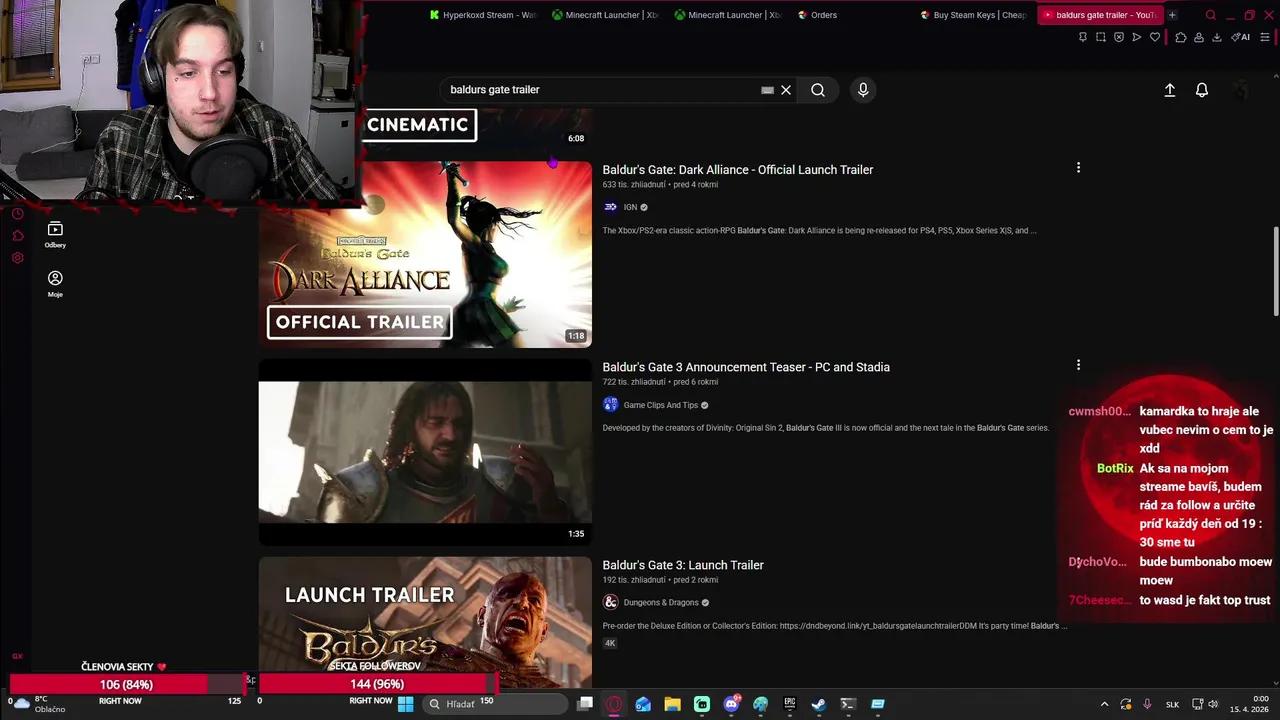This screenshot has width=1280, height=720.
Task: Play the Cinematic video thumbnail at top
Action: [x=476, y=129]
